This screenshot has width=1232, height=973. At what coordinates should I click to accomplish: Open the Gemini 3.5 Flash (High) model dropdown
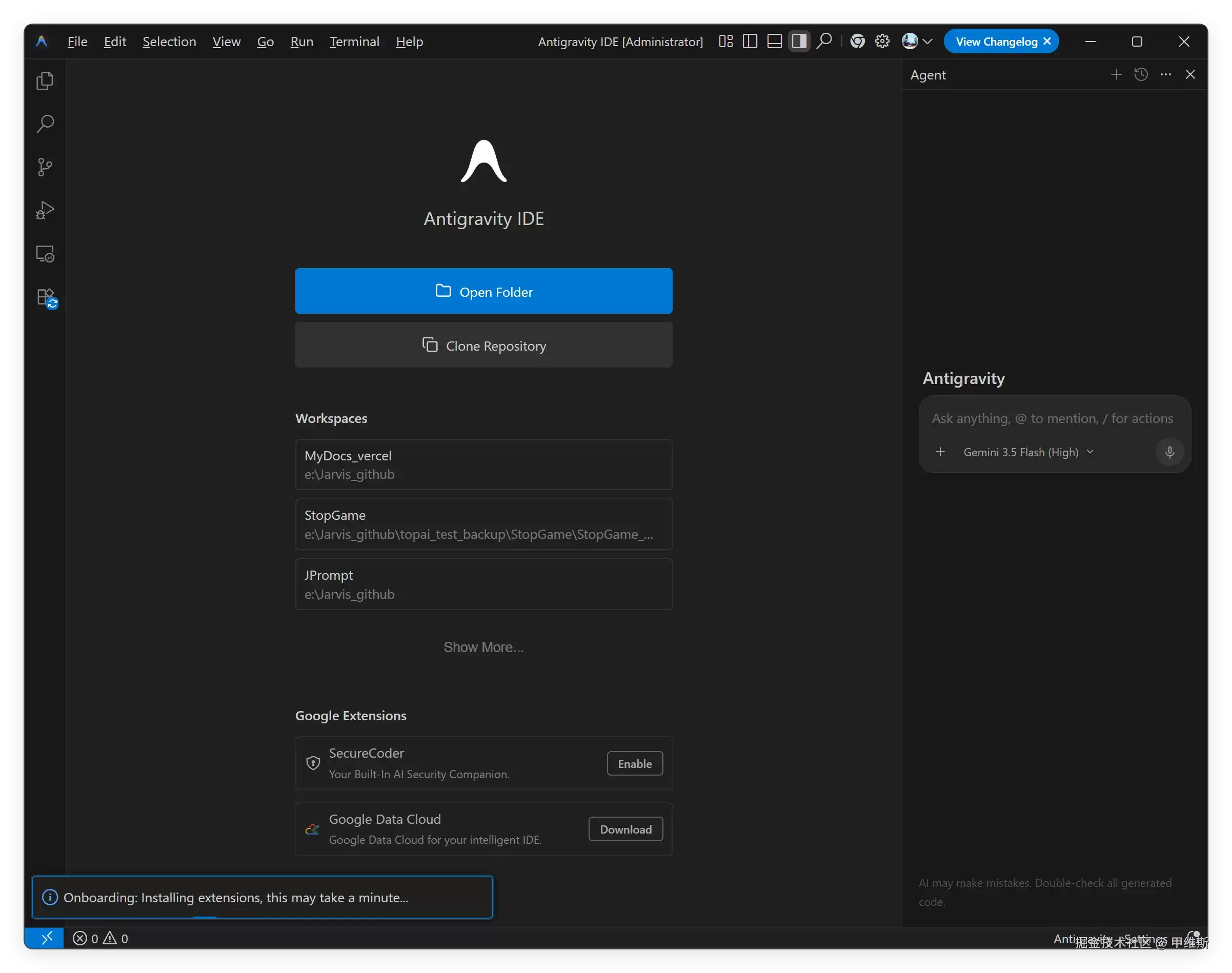(1028, 452)
